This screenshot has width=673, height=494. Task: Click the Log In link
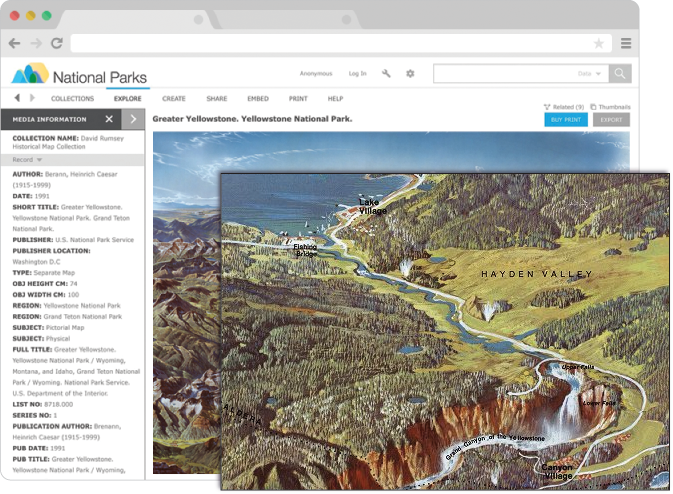point(358,73)
